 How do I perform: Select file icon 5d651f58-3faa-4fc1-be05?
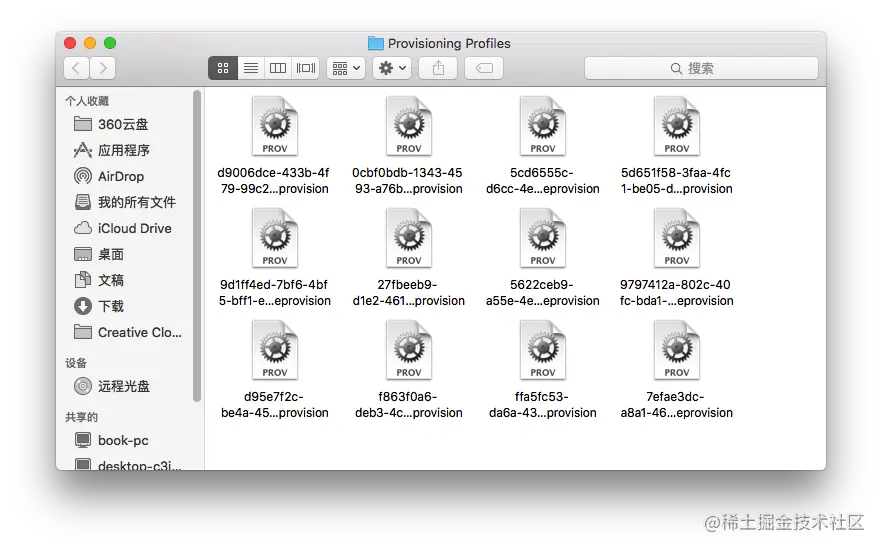676,127
